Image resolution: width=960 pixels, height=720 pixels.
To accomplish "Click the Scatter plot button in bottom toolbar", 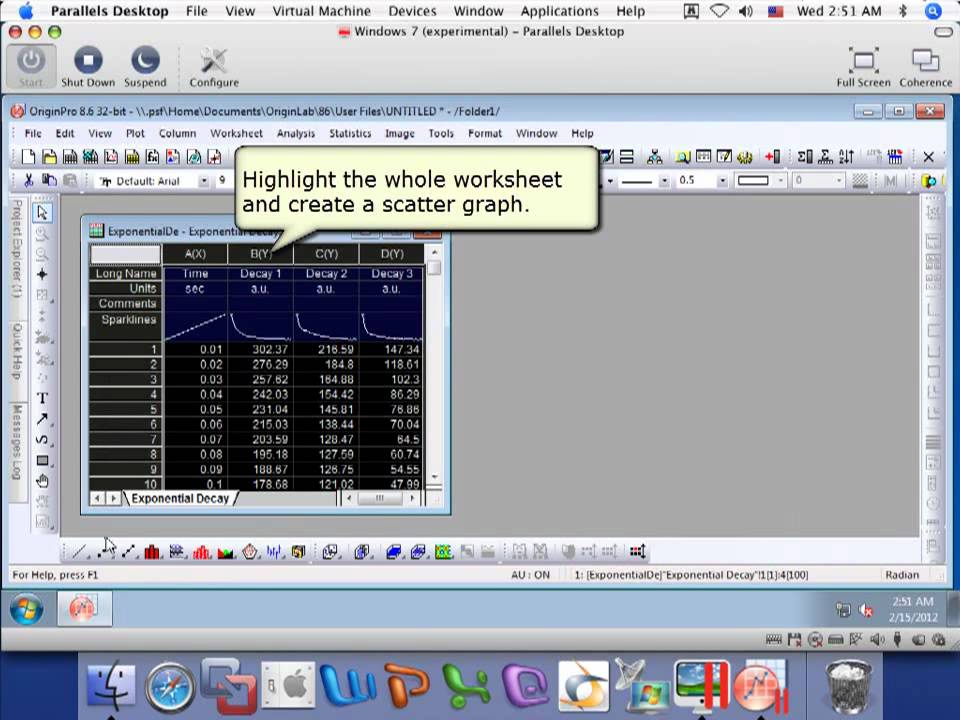I will click(x=105, y=552).
